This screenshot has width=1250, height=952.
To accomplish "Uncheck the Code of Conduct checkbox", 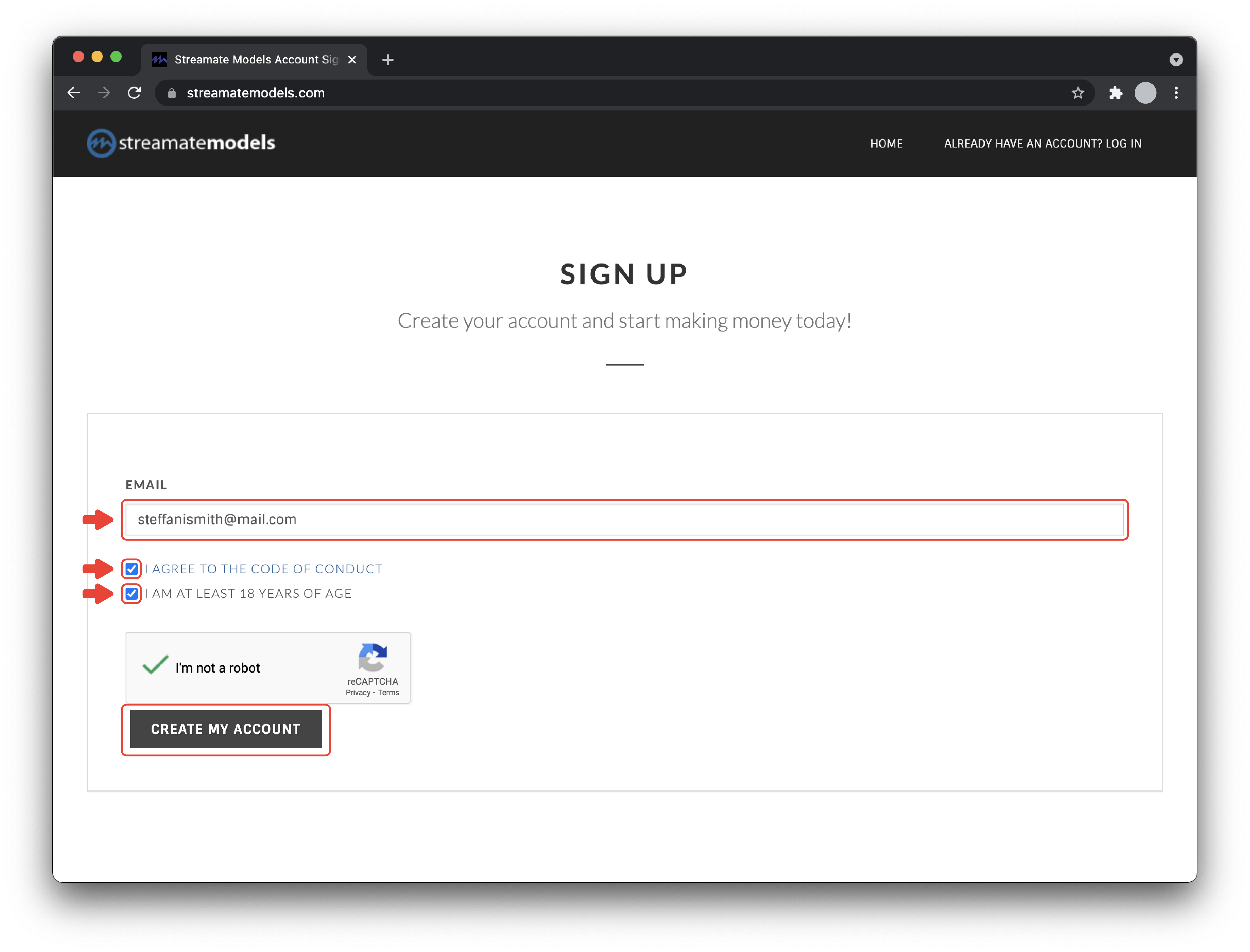I will (131, 569).
